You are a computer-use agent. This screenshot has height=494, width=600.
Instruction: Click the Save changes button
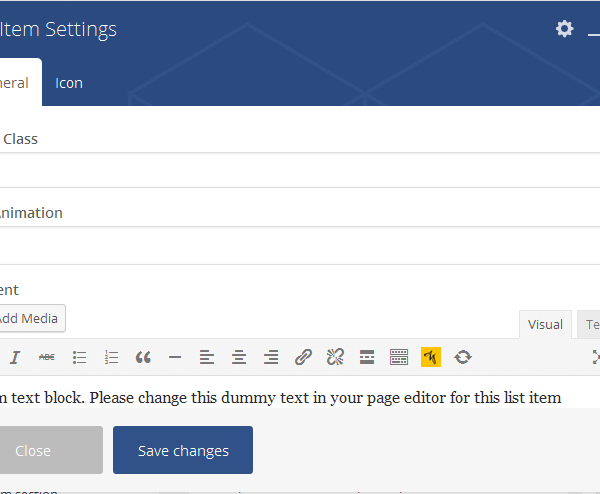[x=183, y=450]
